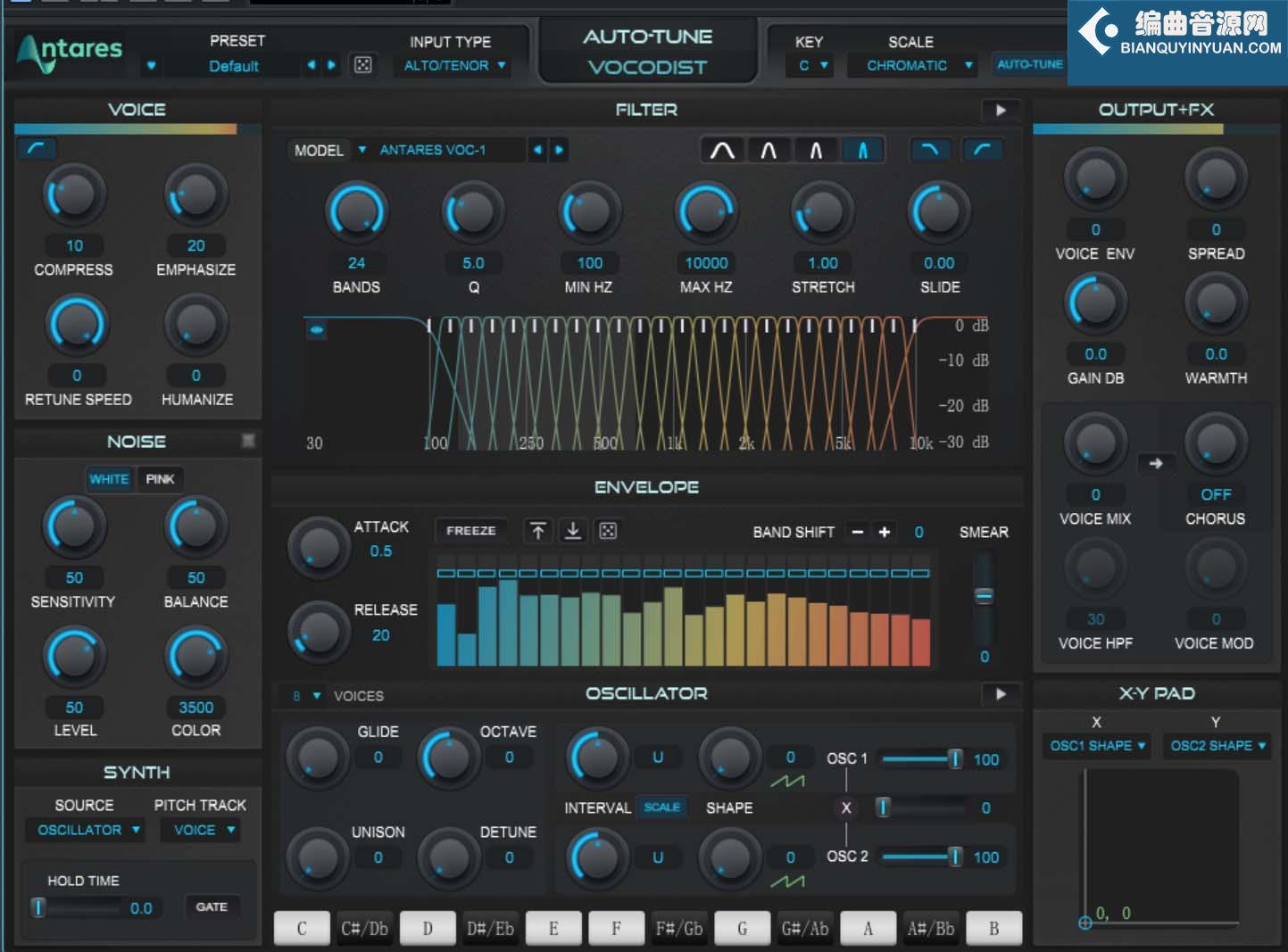Viewport: 1288px width, 952px height.
Task: Click inside the X-Y pad area
Action: point(1161,846)
